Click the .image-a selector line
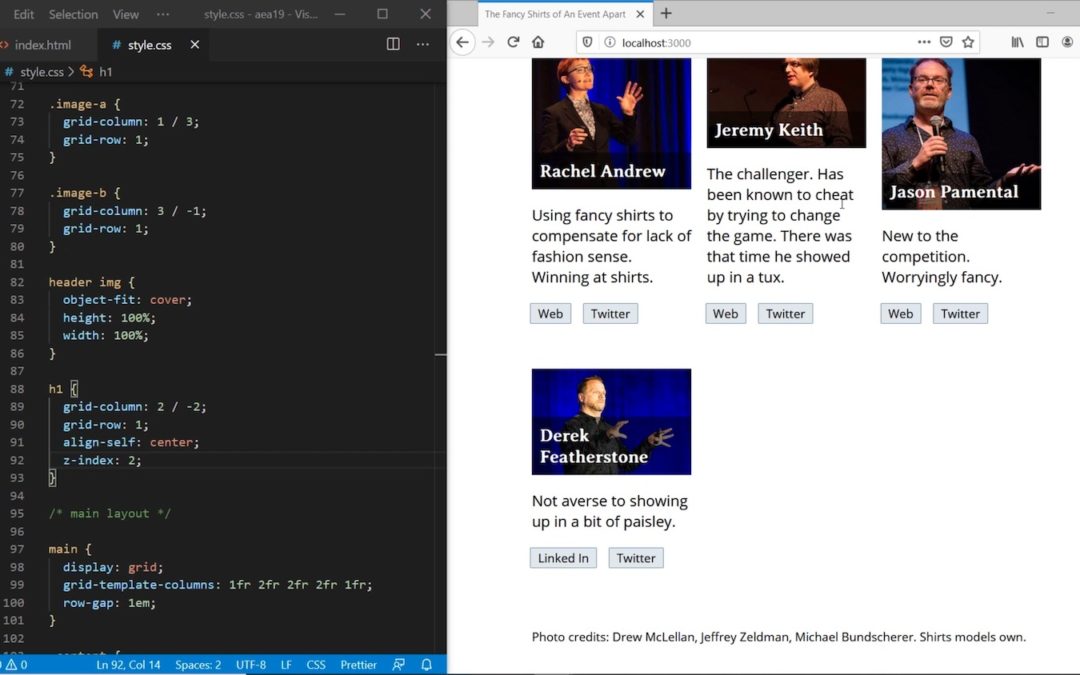The image size is (1080, 675). [x=84, y=104]
